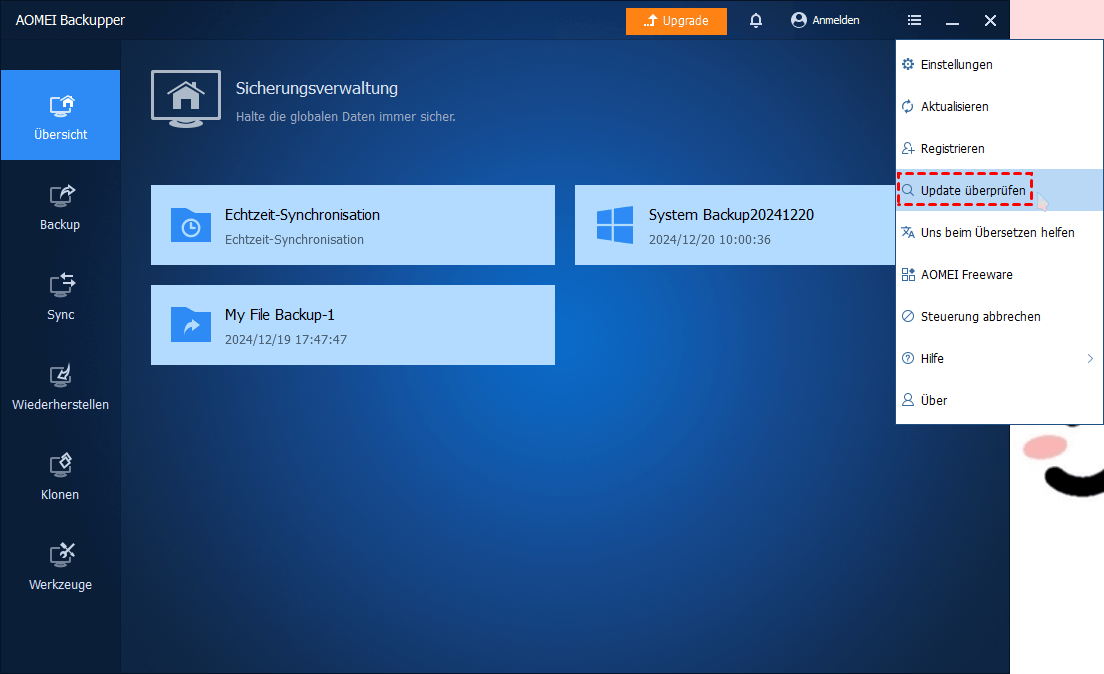Screen dimensions: 1104x674
Task: Select the My File Backup-1 task title
Action: (280, 315)
